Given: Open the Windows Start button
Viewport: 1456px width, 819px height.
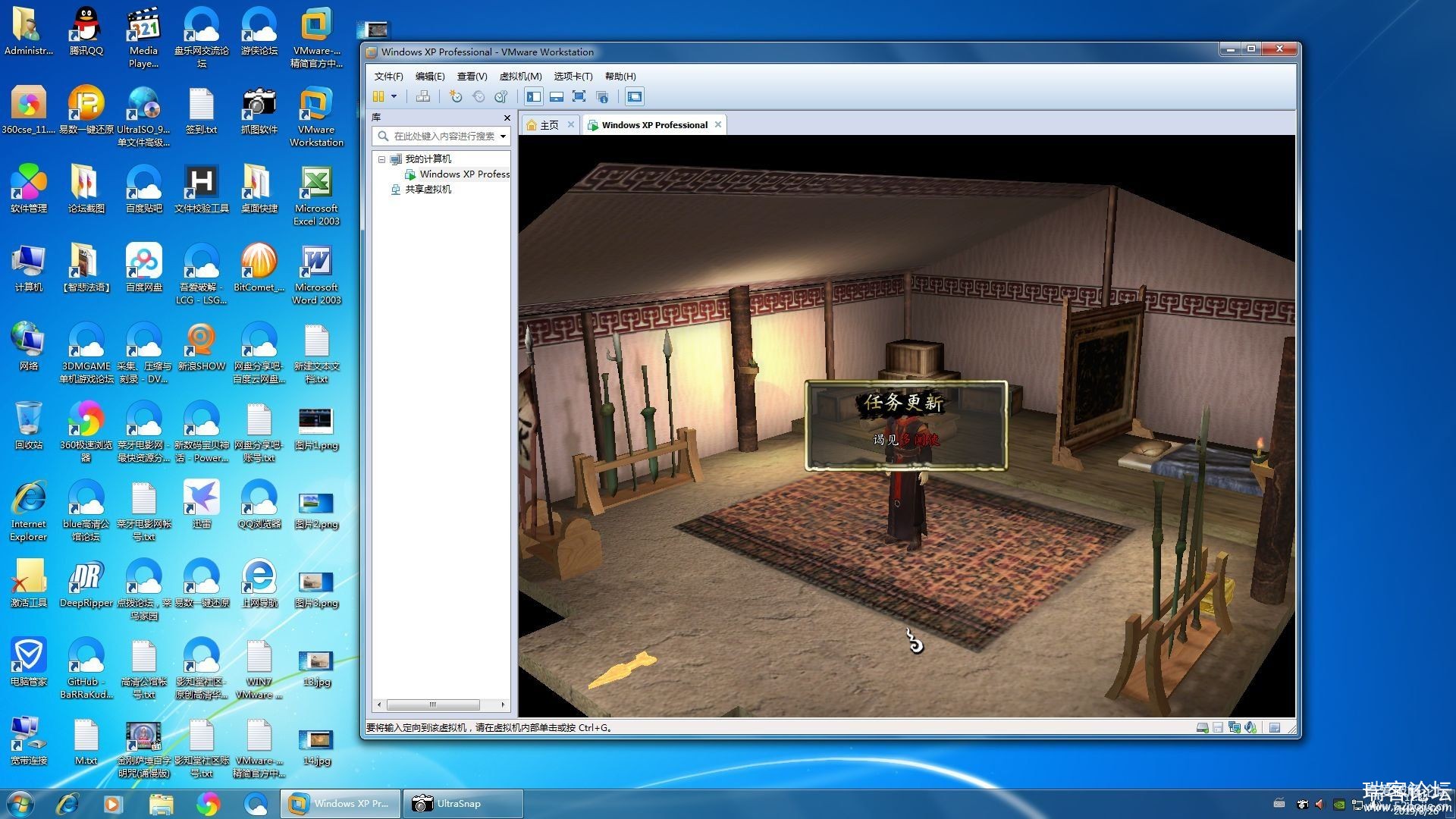Looking at the screenshot, I should click(20, 804).
